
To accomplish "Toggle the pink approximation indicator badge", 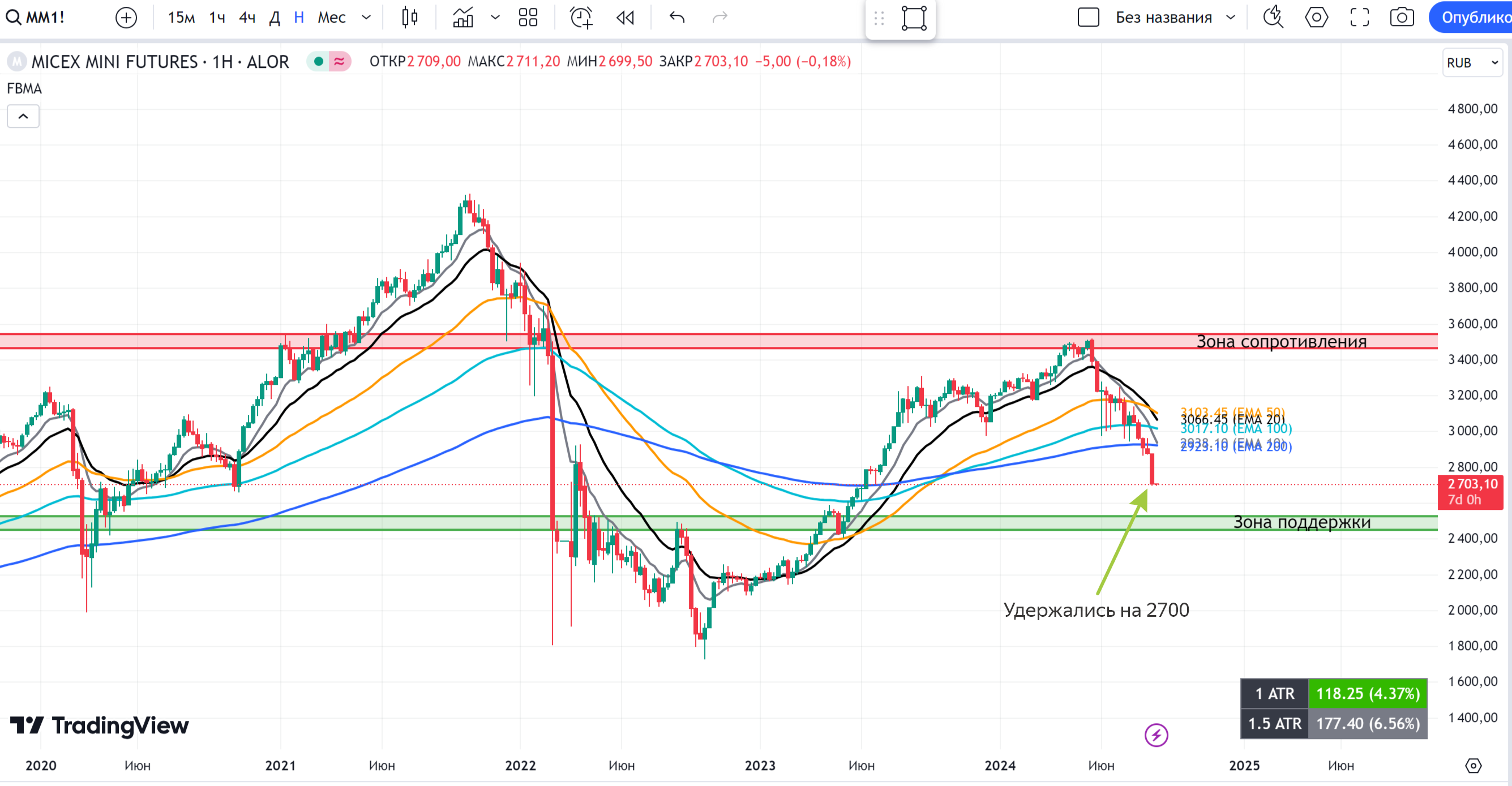I will [x=339, y=61].
